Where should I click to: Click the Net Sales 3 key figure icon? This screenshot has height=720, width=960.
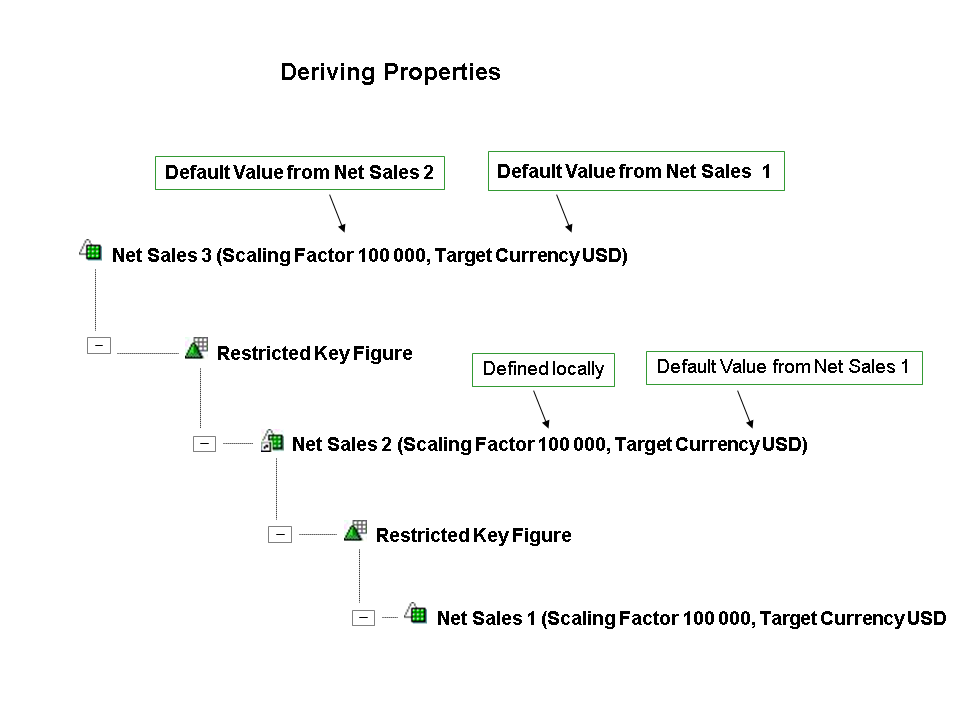click(x=91, y=251)
